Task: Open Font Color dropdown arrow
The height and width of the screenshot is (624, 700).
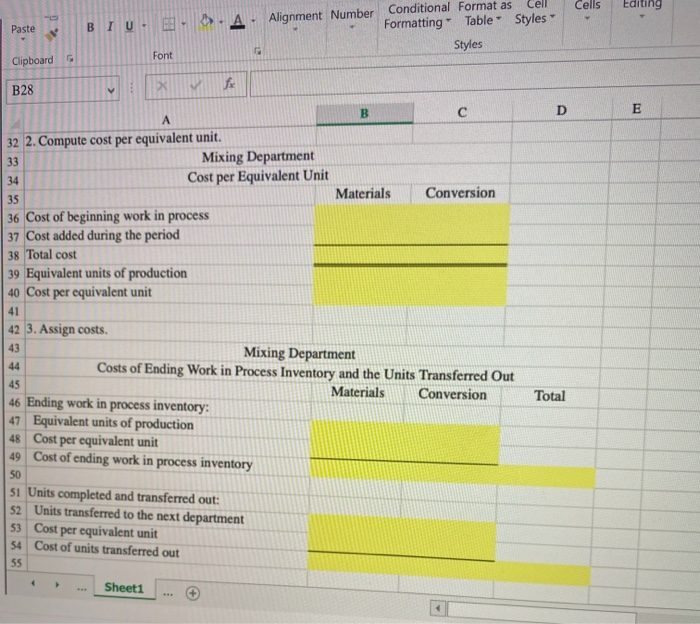Action: pos(253,21)
